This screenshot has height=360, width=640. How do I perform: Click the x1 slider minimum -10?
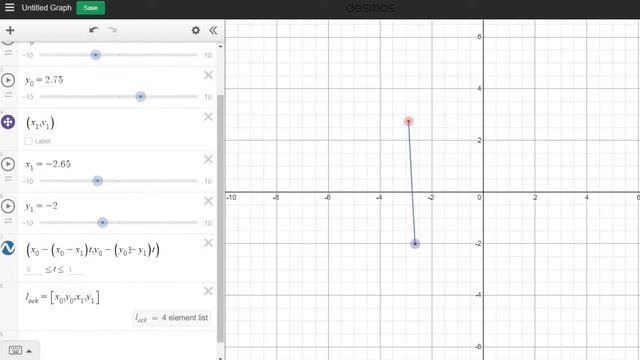point(28,181)
